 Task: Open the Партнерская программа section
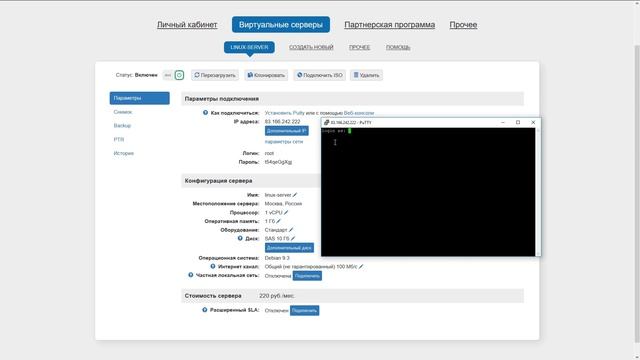(389, 25)
